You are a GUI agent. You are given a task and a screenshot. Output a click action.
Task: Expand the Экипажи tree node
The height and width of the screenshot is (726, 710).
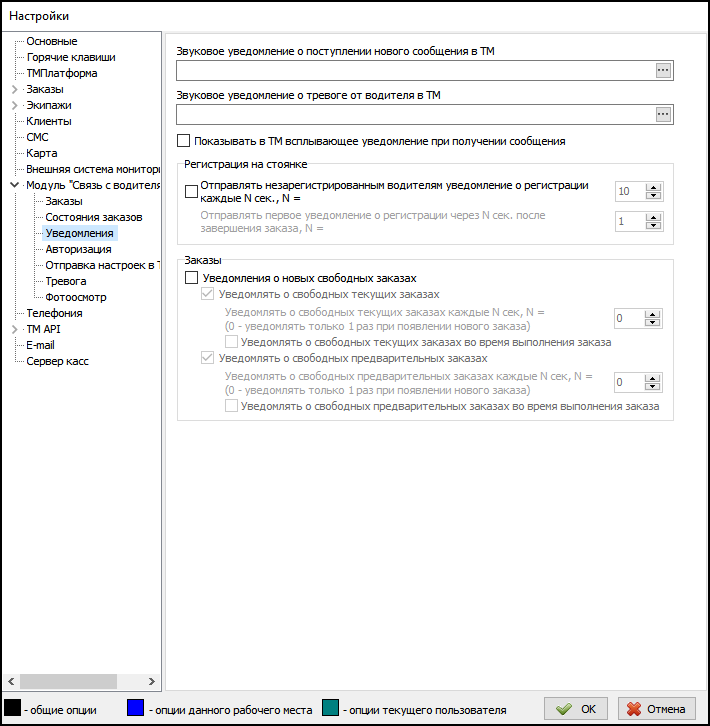pyautogui.click(x=14, y=106)
